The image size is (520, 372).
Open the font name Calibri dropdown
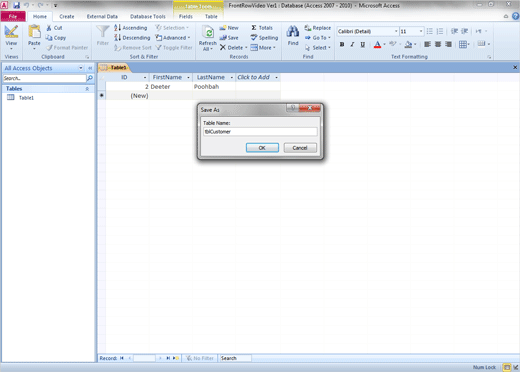[x=396, y=31]
